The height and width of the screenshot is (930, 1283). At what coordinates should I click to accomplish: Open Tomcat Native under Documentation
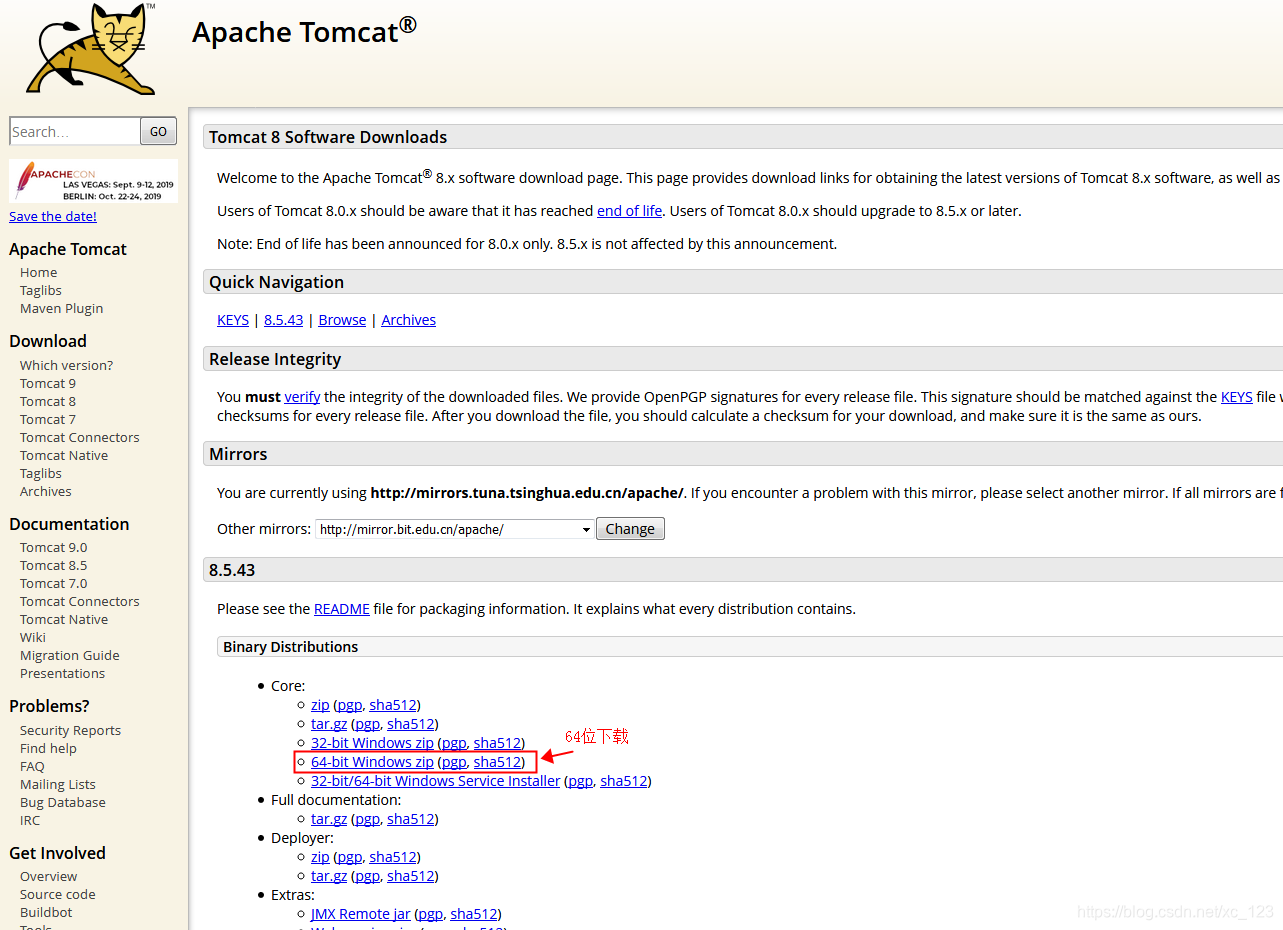(64, 620)
